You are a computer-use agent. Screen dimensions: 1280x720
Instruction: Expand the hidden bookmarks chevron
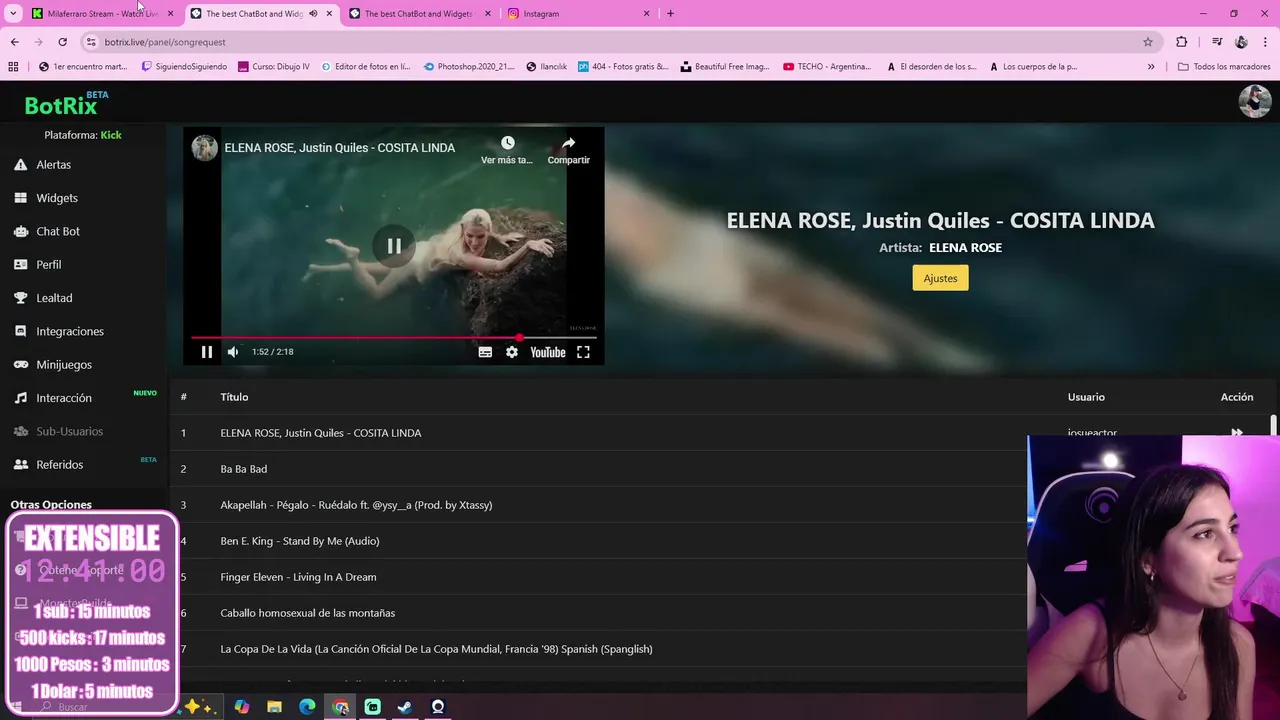click(x=1151, y=67)
